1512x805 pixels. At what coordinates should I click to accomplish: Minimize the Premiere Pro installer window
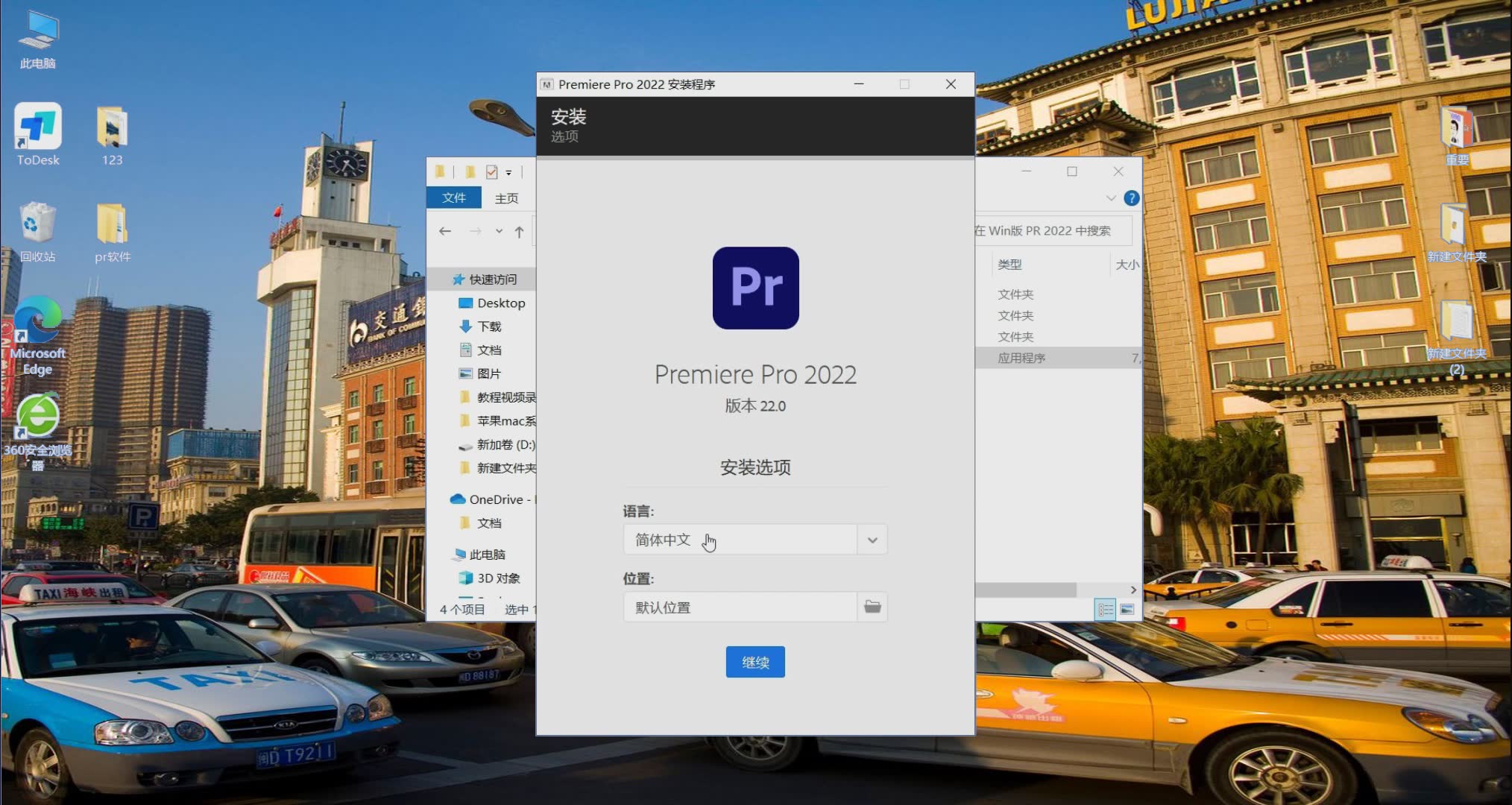click(859, 84)
